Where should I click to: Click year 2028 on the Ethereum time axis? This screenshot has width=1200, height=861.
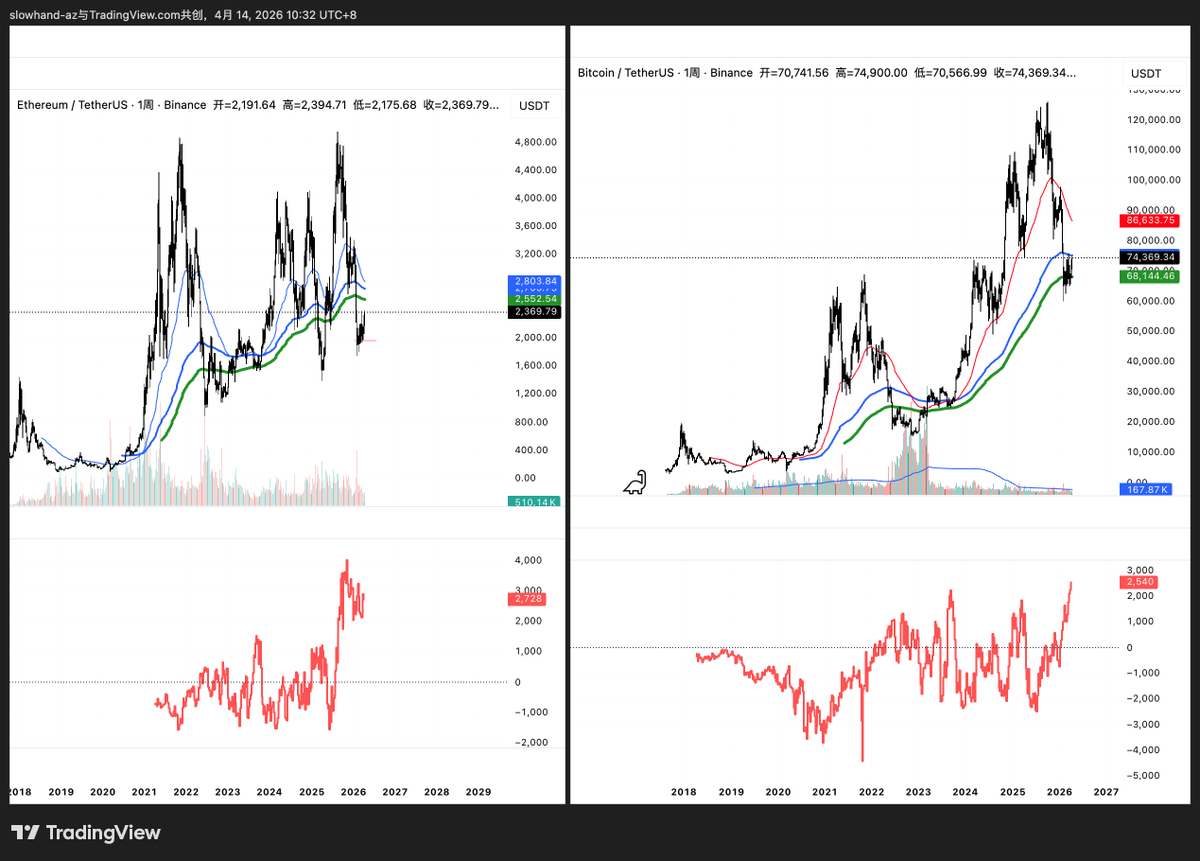click(436, 792)
